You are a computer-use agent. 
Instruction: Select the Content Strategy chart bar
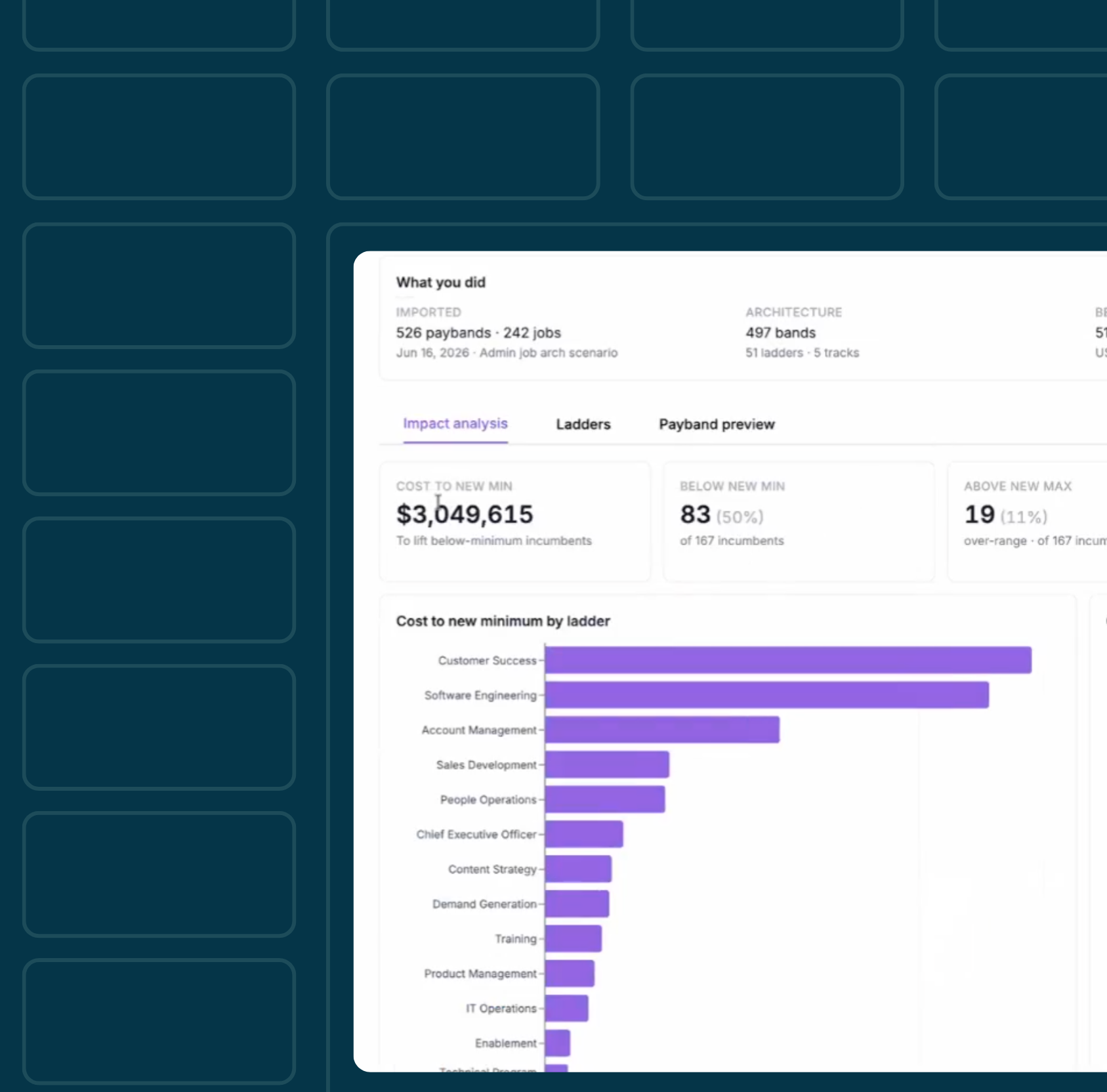point(578,869)
